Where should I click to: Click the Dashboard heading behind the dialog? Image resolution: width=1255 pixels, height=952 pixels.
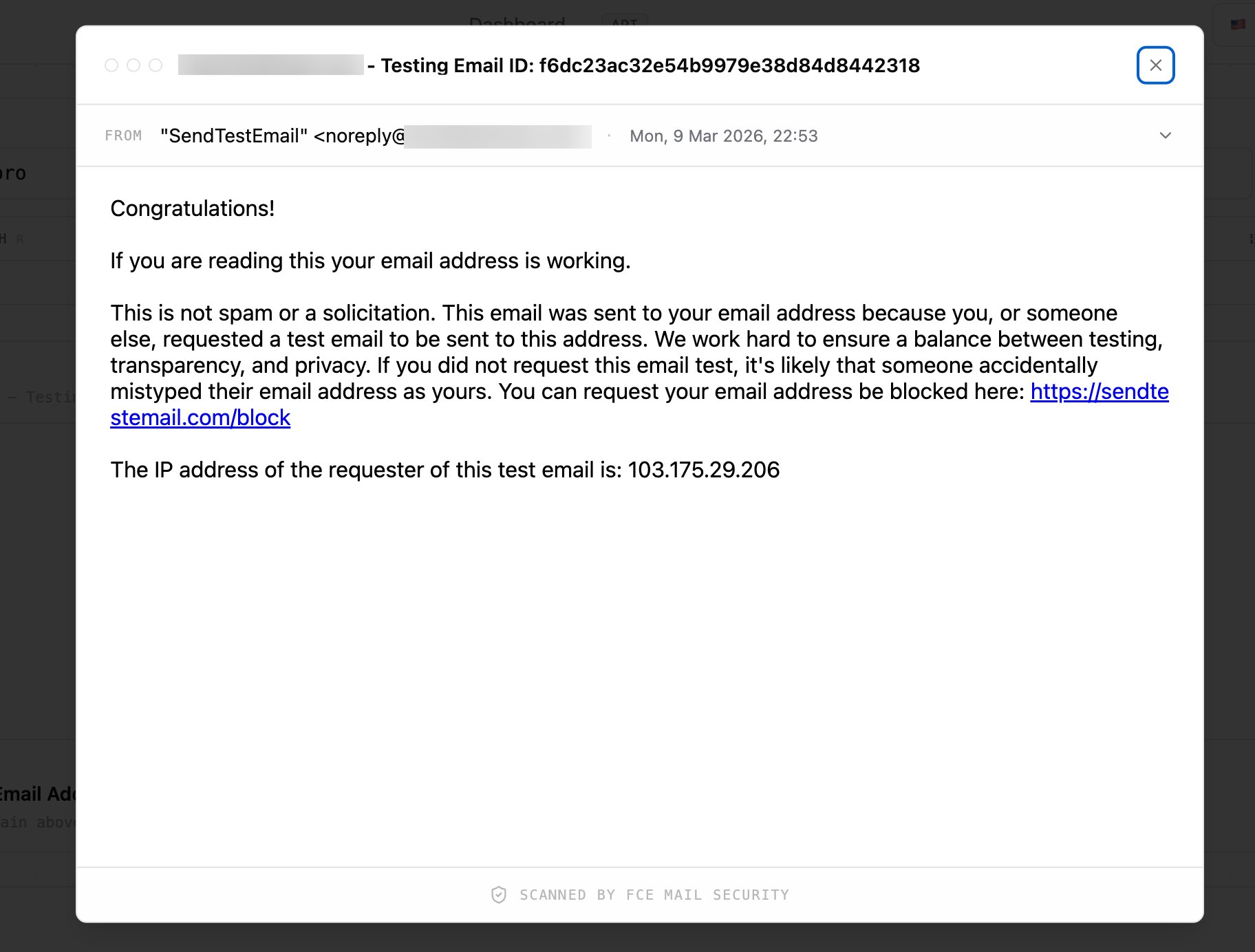coord(517,21)
